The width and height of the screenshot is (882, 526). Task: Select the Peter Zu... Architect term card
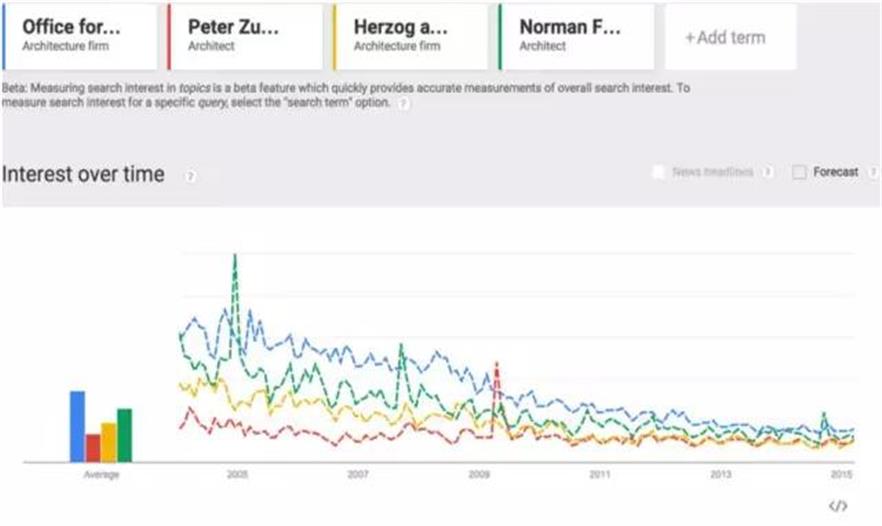coord(245,36)
